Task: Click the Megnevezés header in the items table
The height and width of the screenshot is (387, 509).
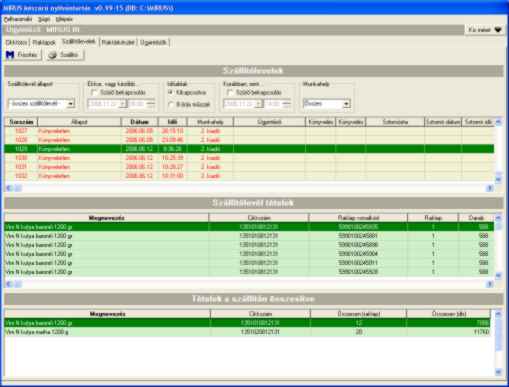Action: 107,218
